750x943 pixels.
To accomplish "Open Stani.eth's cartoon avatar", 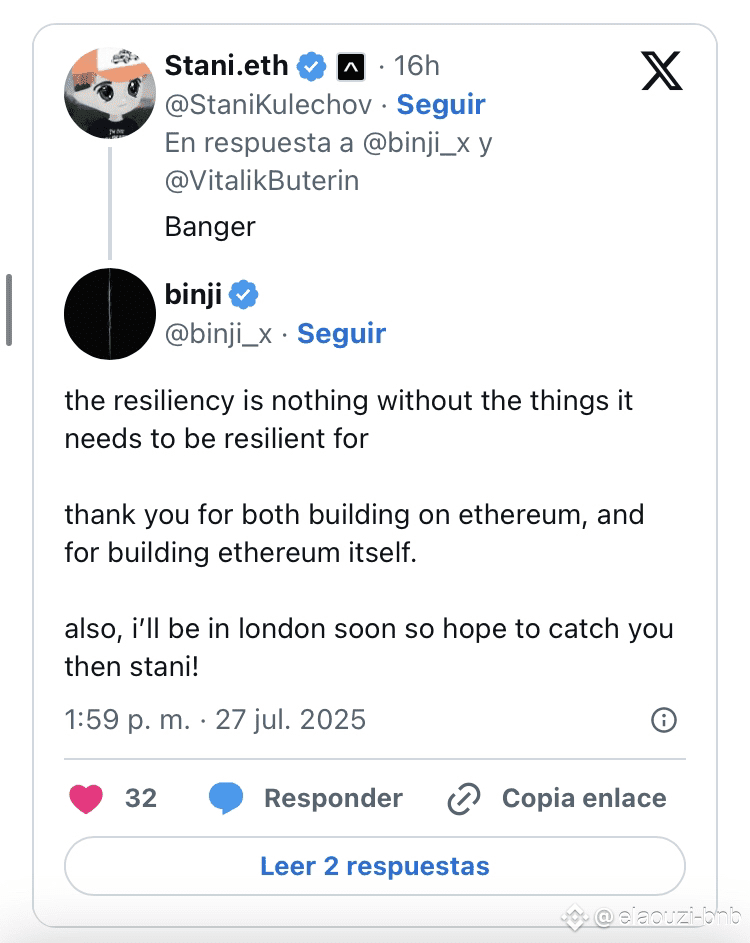I will (110, 93).
